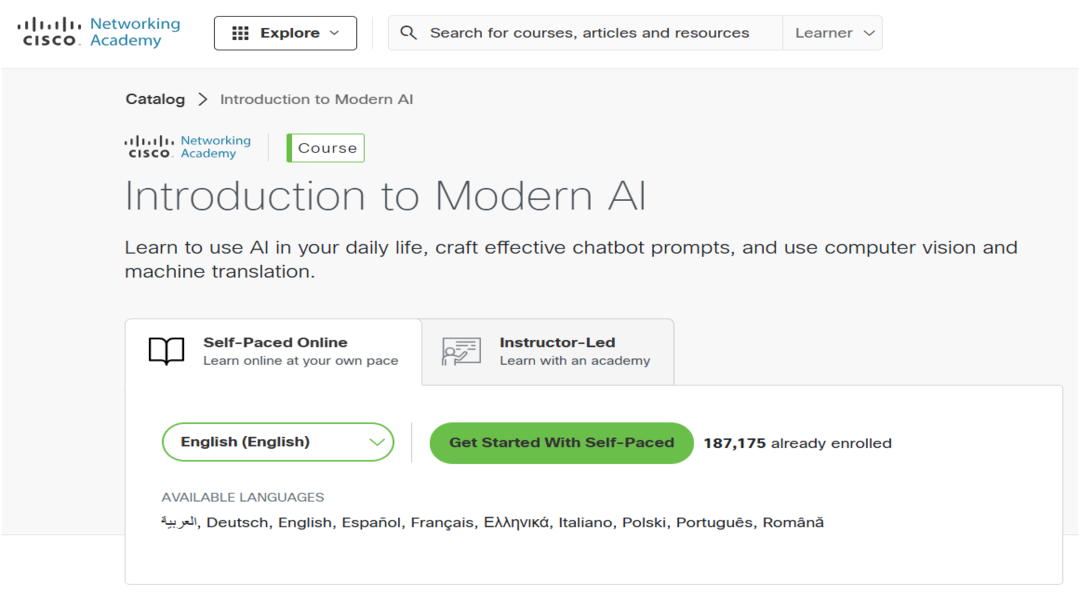Select the Instructor-Led tab
The width and height of the screenshot is (1080, 600).
coord(557,351)
